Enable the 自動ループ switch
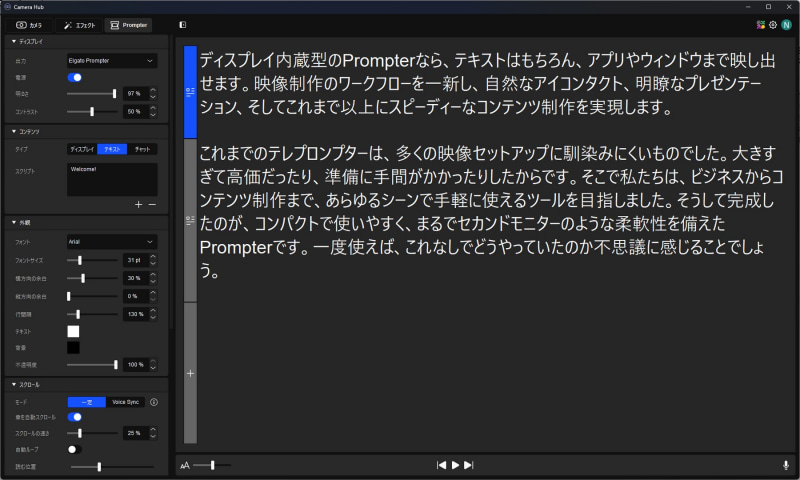800x480 pixels. point(74,449)
